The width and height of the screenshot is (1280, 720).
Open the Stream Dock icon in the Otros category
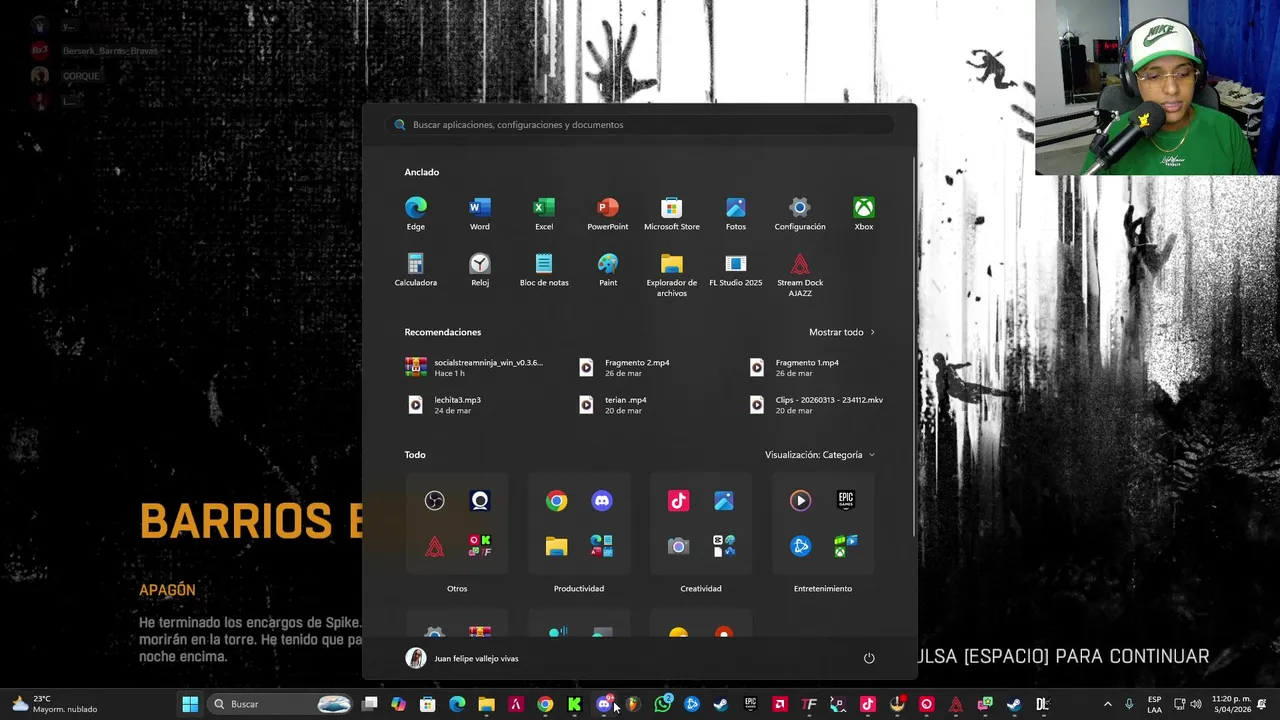pyautogui.click(x=434, y=546)
